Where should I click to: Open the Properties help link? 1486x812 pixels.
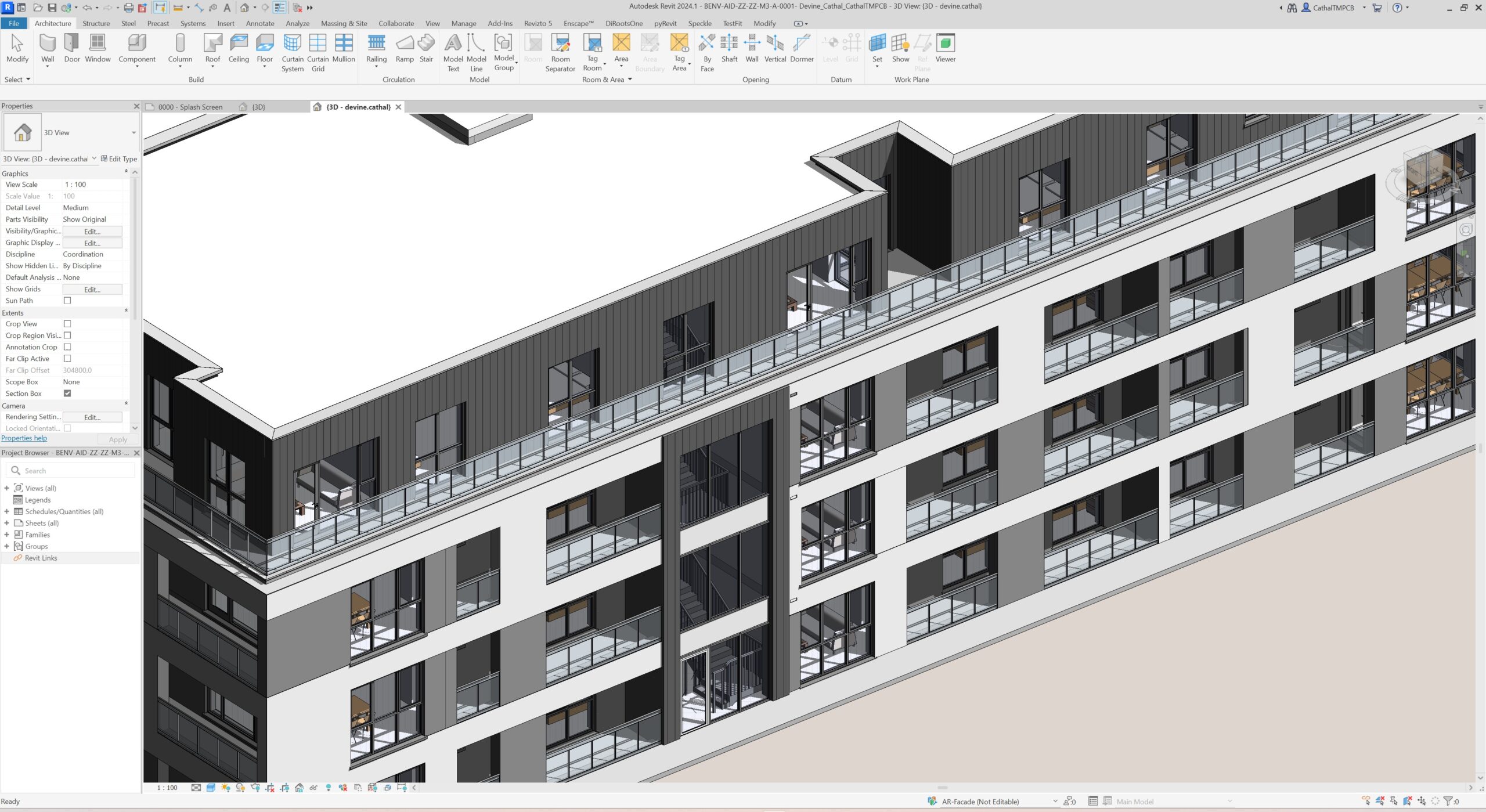pyautogui.click(x=24, y=438)
